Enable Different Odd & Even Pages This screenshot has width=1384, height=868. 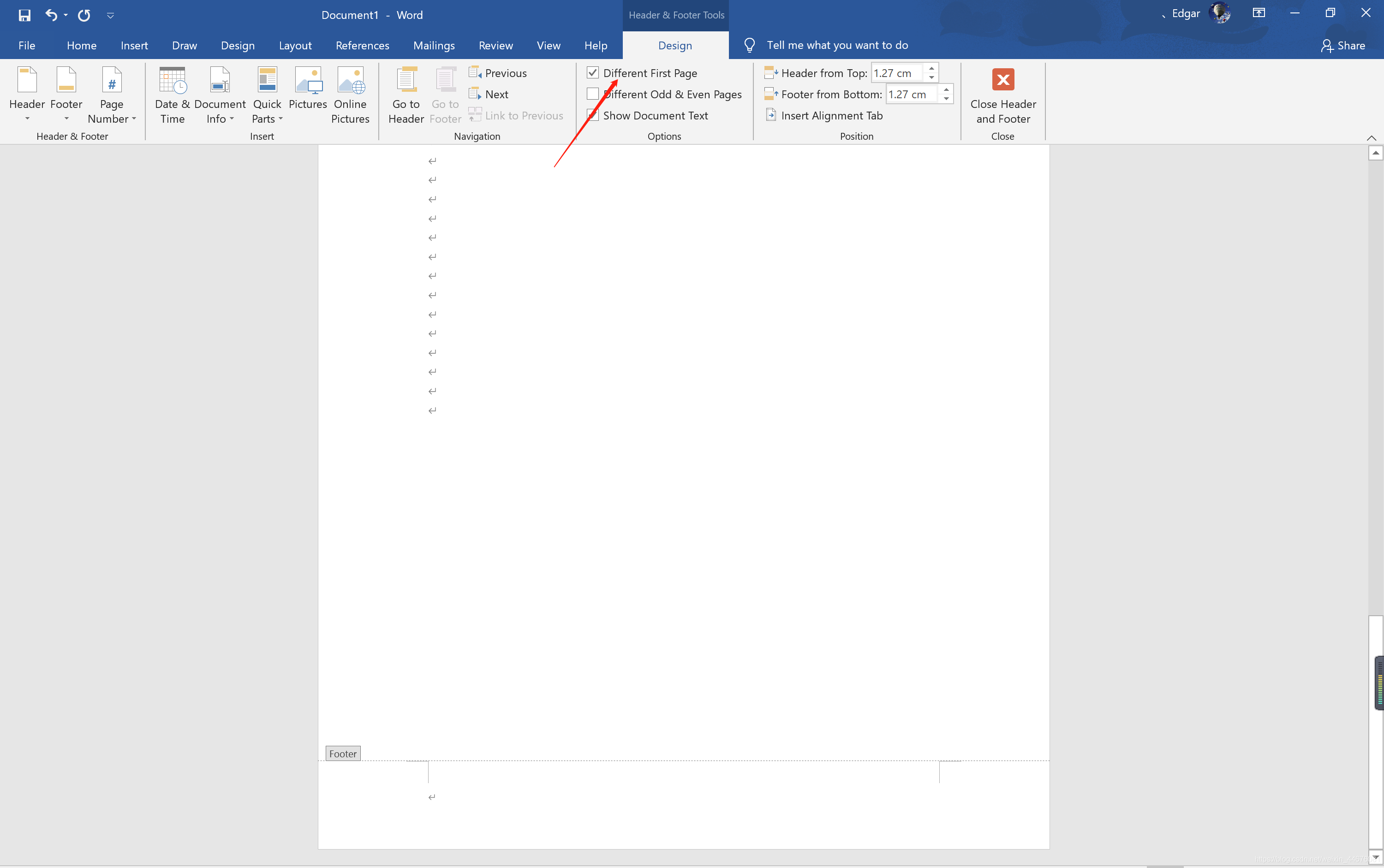tap(593, 94)
